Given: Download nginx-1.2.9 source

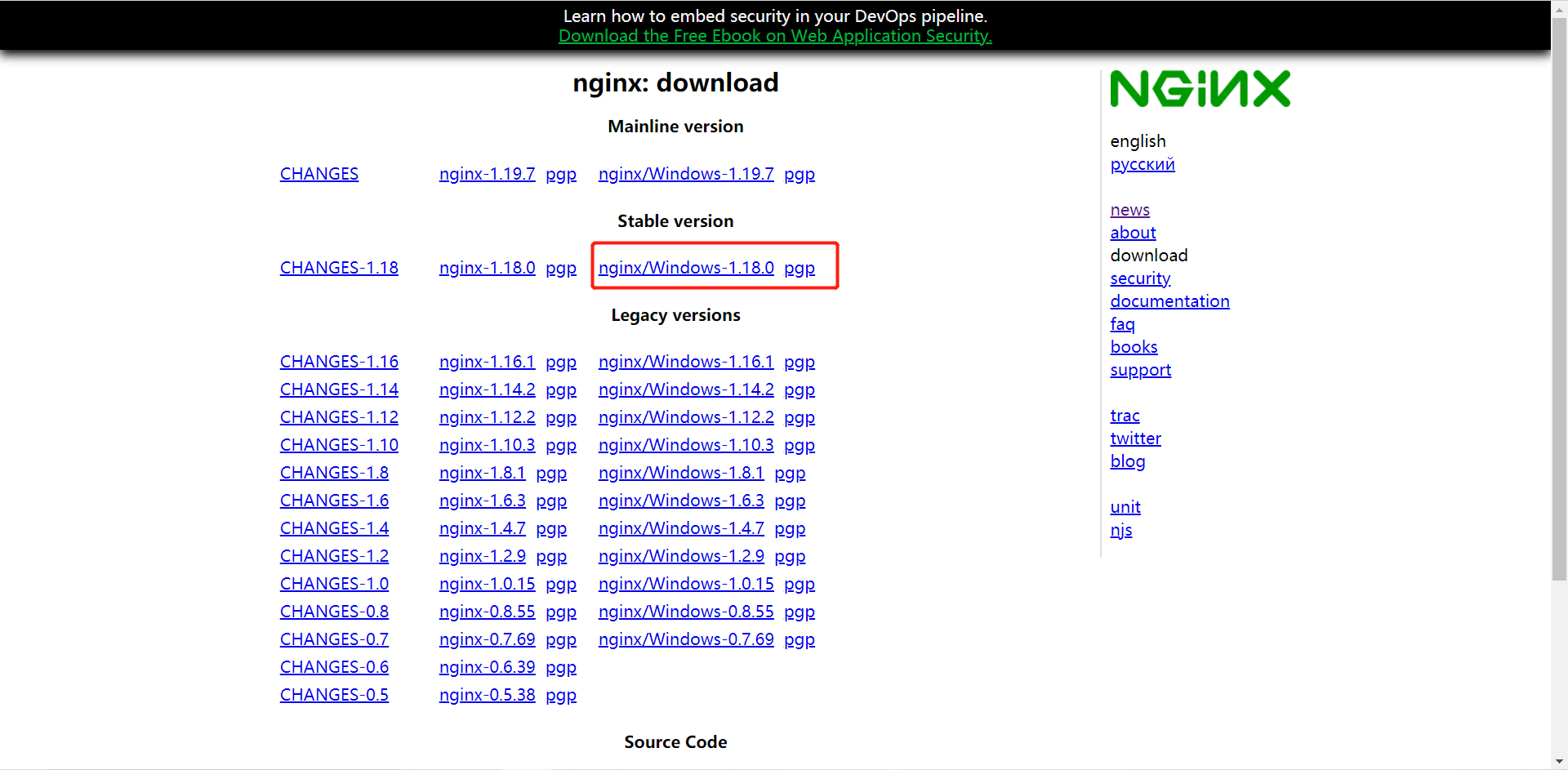Looking at the screenshot, I should (482, 556).
